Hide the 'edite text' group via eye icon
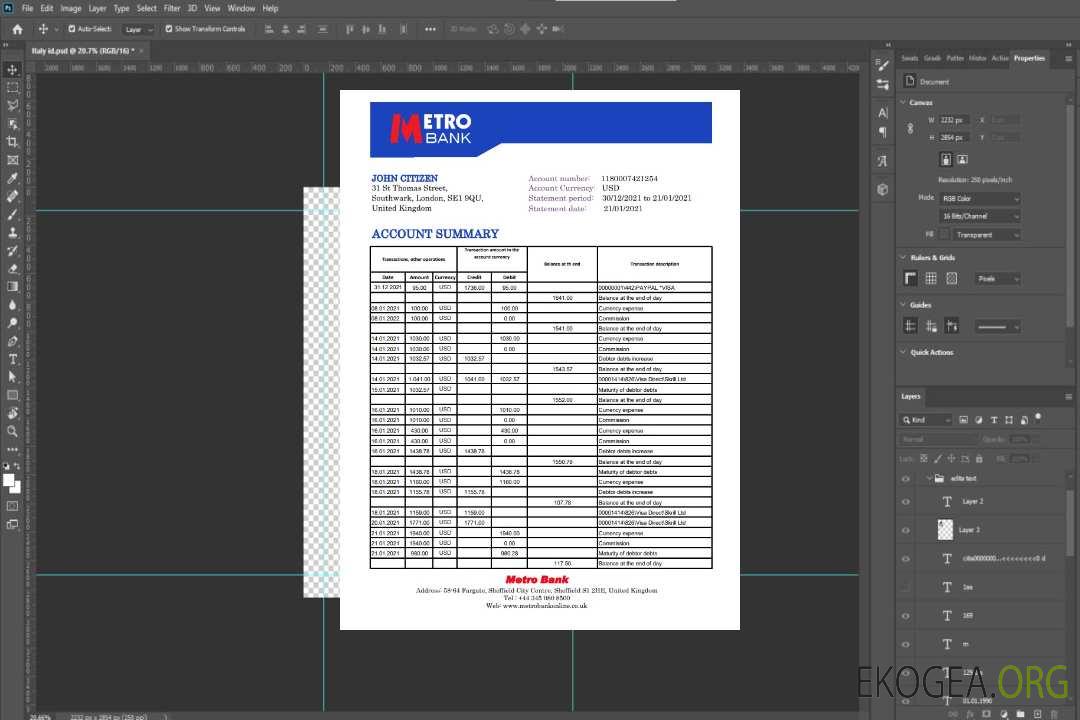This screenshot has height=720, width=1080. pos(906,479)
